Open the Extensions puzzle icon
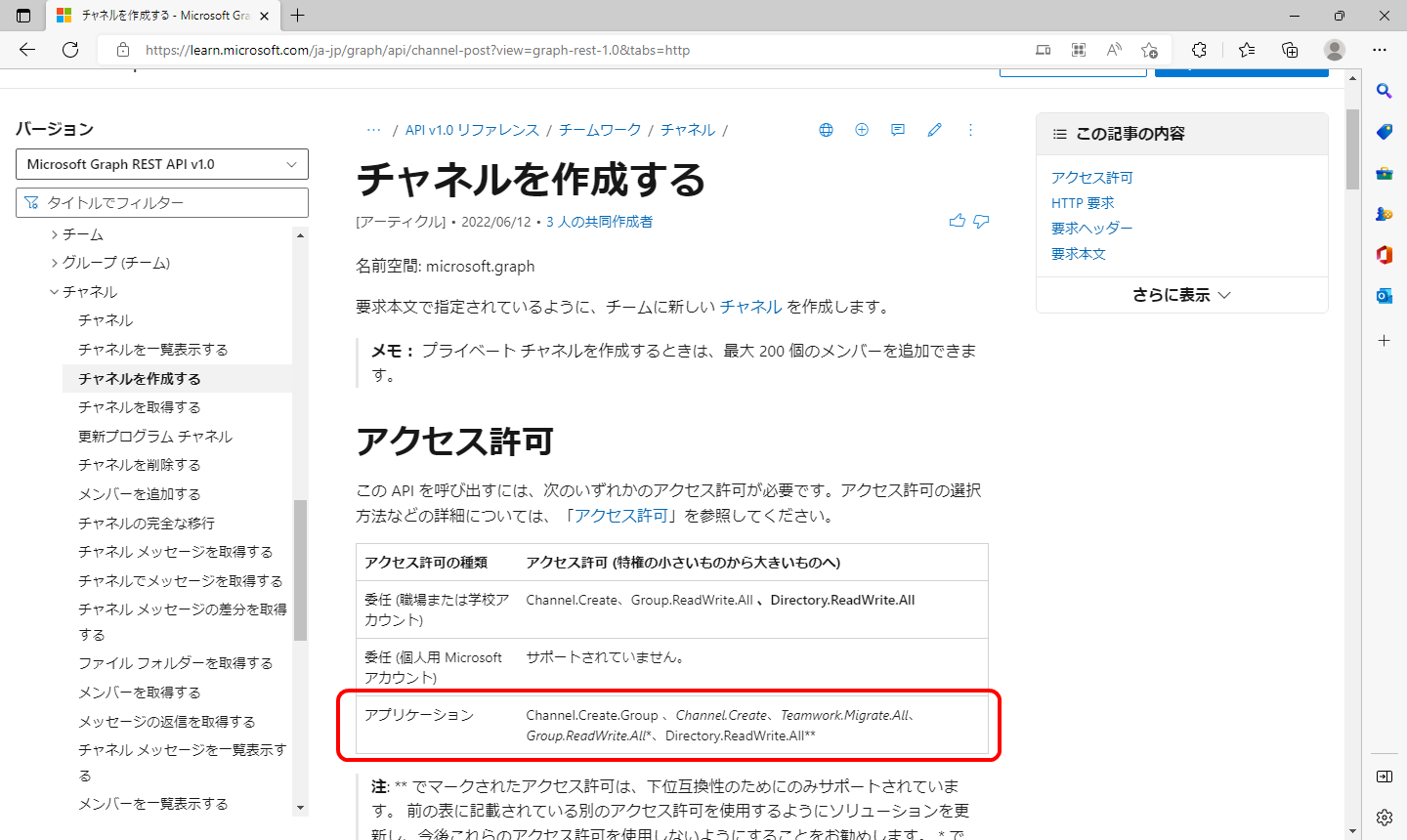Viewport: 1407px width, 840px height. (x=1200, y=50)
